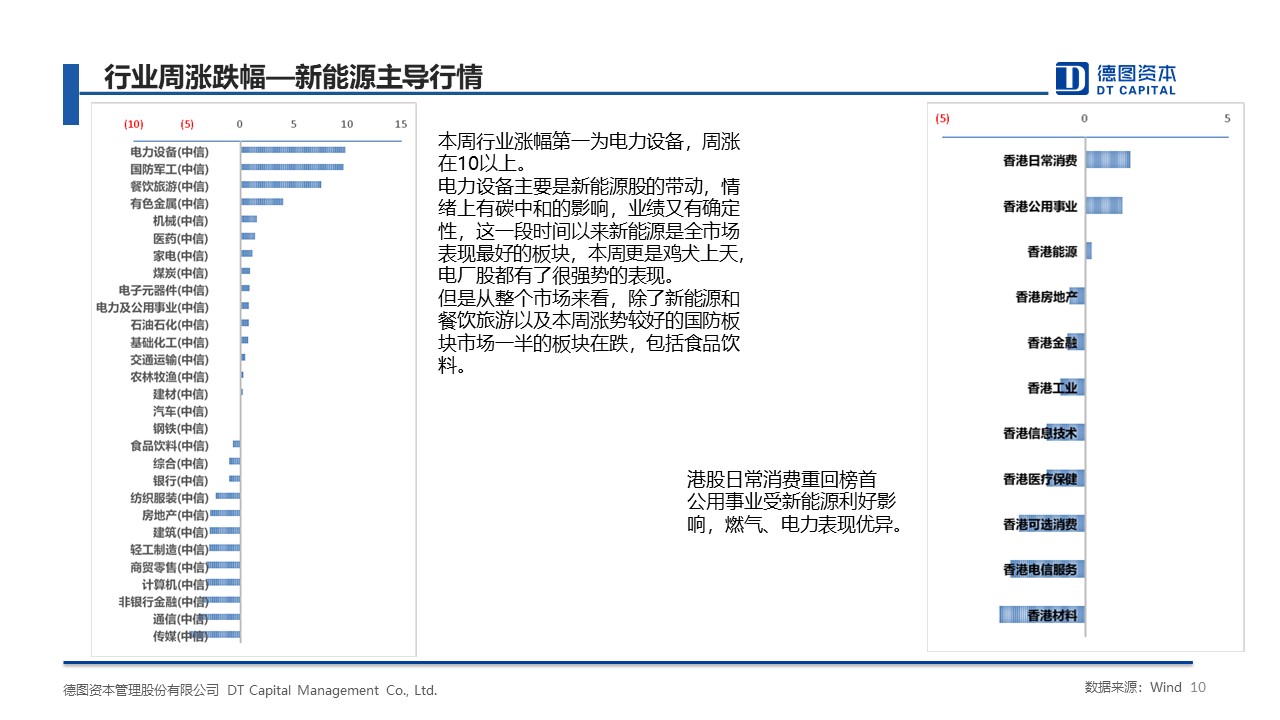
Task: Click the 香港信息技术 label
Action: 1040,433
